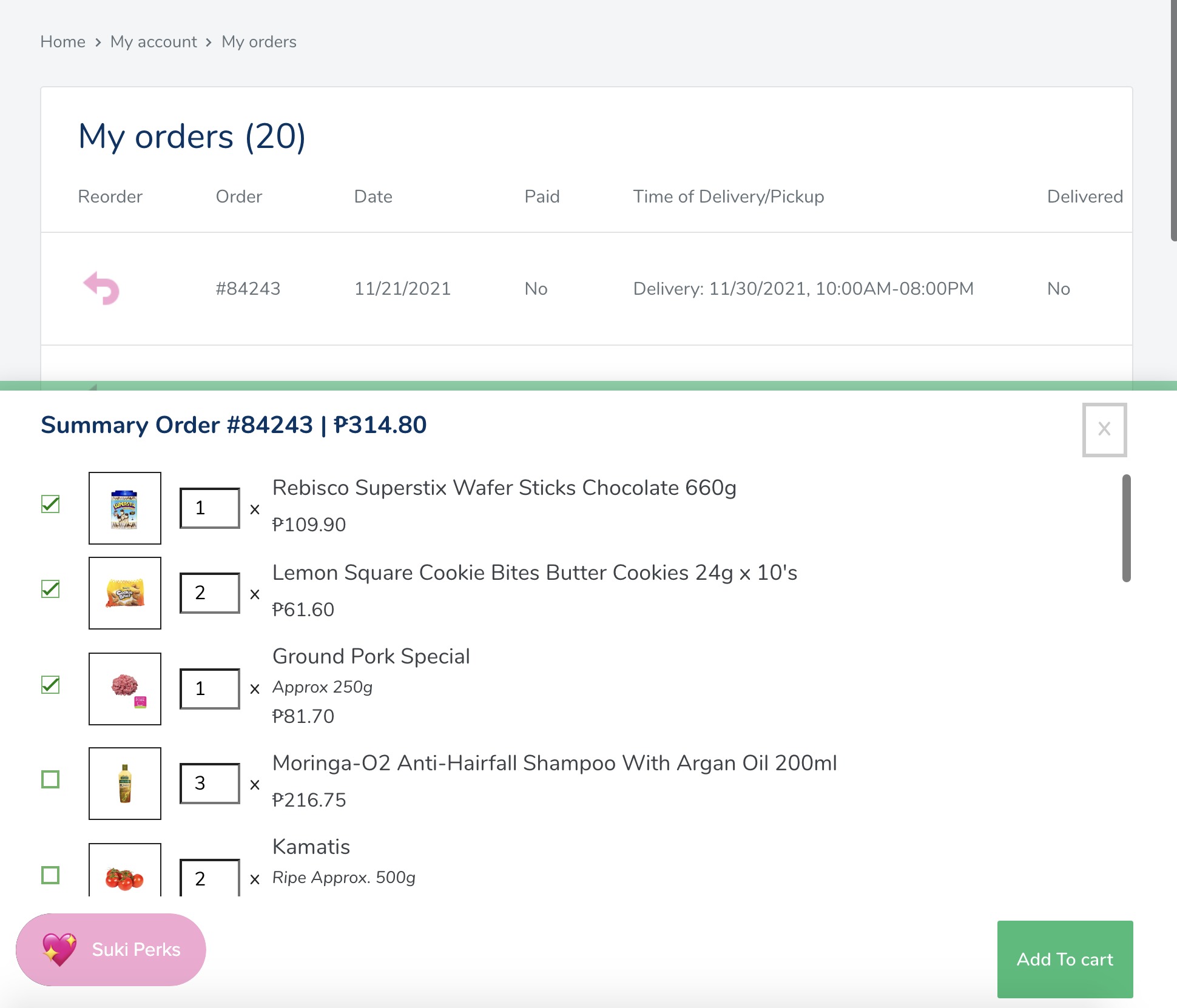Open Moringa-O2 Shampoo bottle thumbnail
Screen dimensions: 1177x1008
pos(125,784)
